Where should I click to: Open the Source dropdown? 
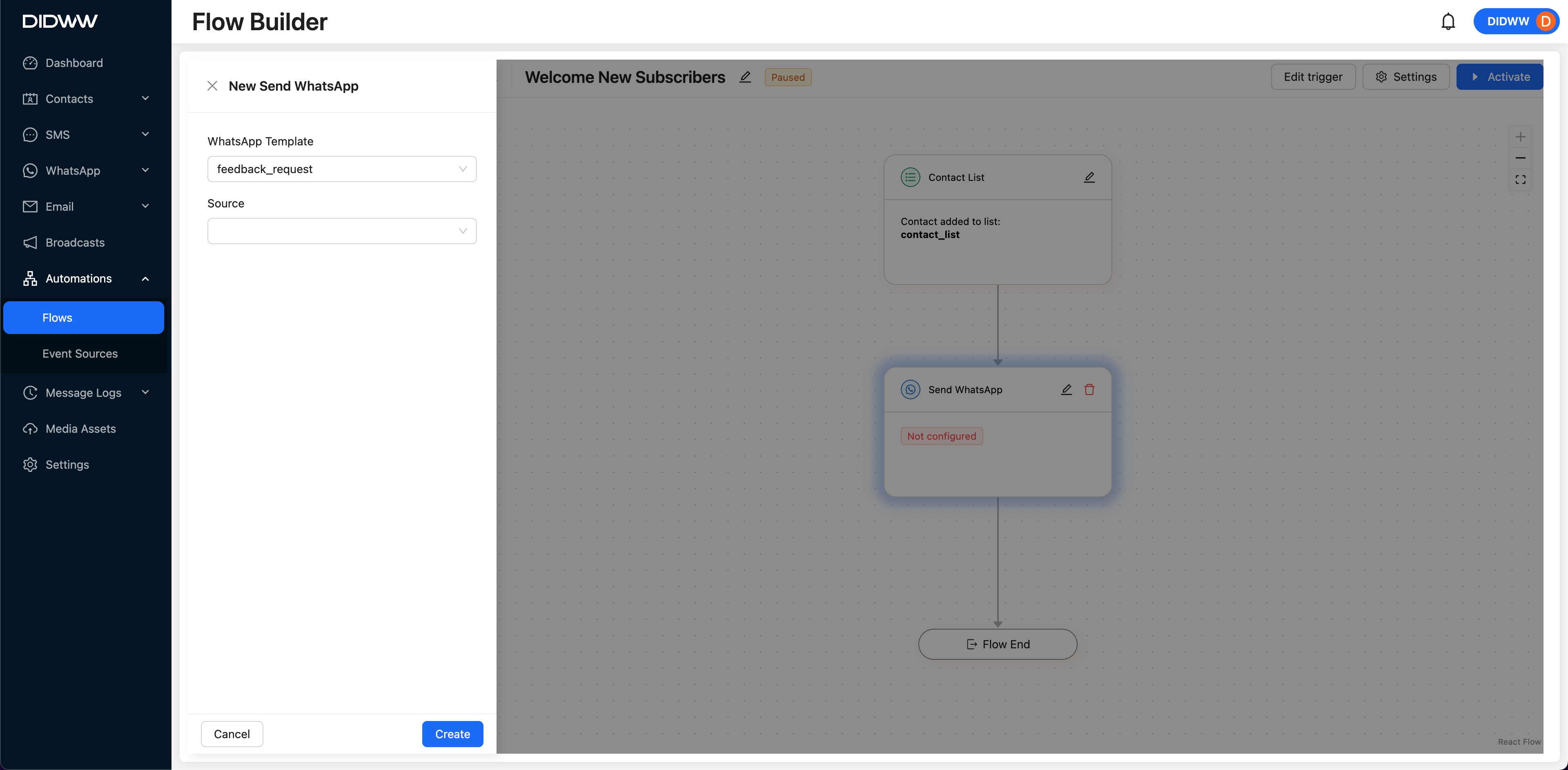[341, 231]
